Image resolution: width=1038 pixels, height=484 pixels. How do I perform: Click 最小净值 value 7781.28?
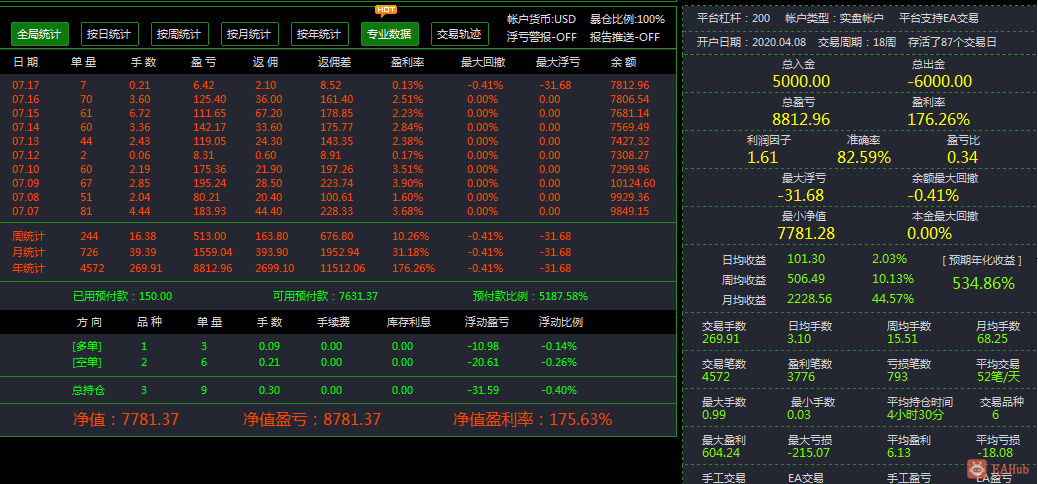(806, 233)
